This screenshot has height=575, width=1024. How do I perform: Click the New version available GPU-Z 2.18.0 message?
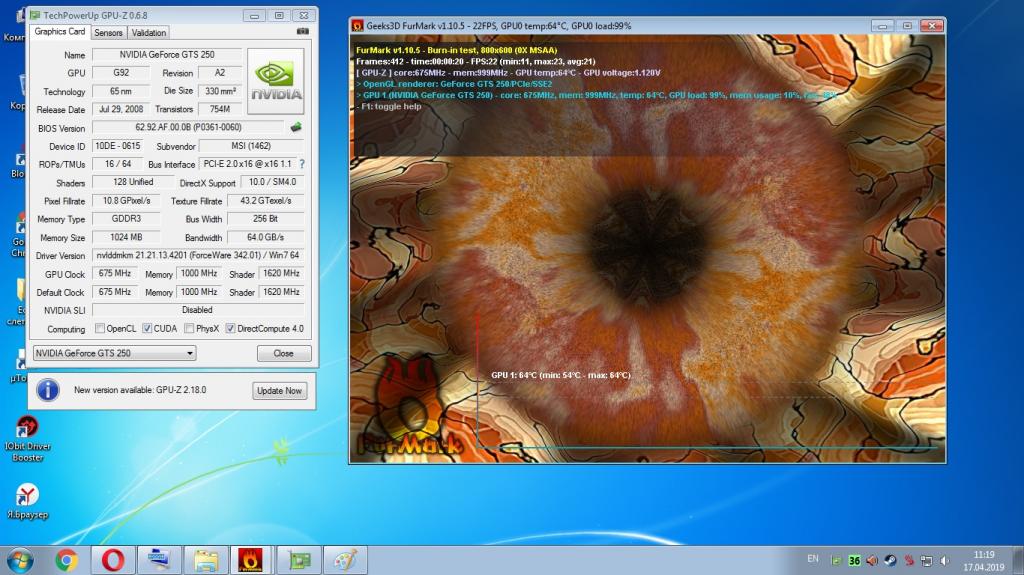coord(140,390)
